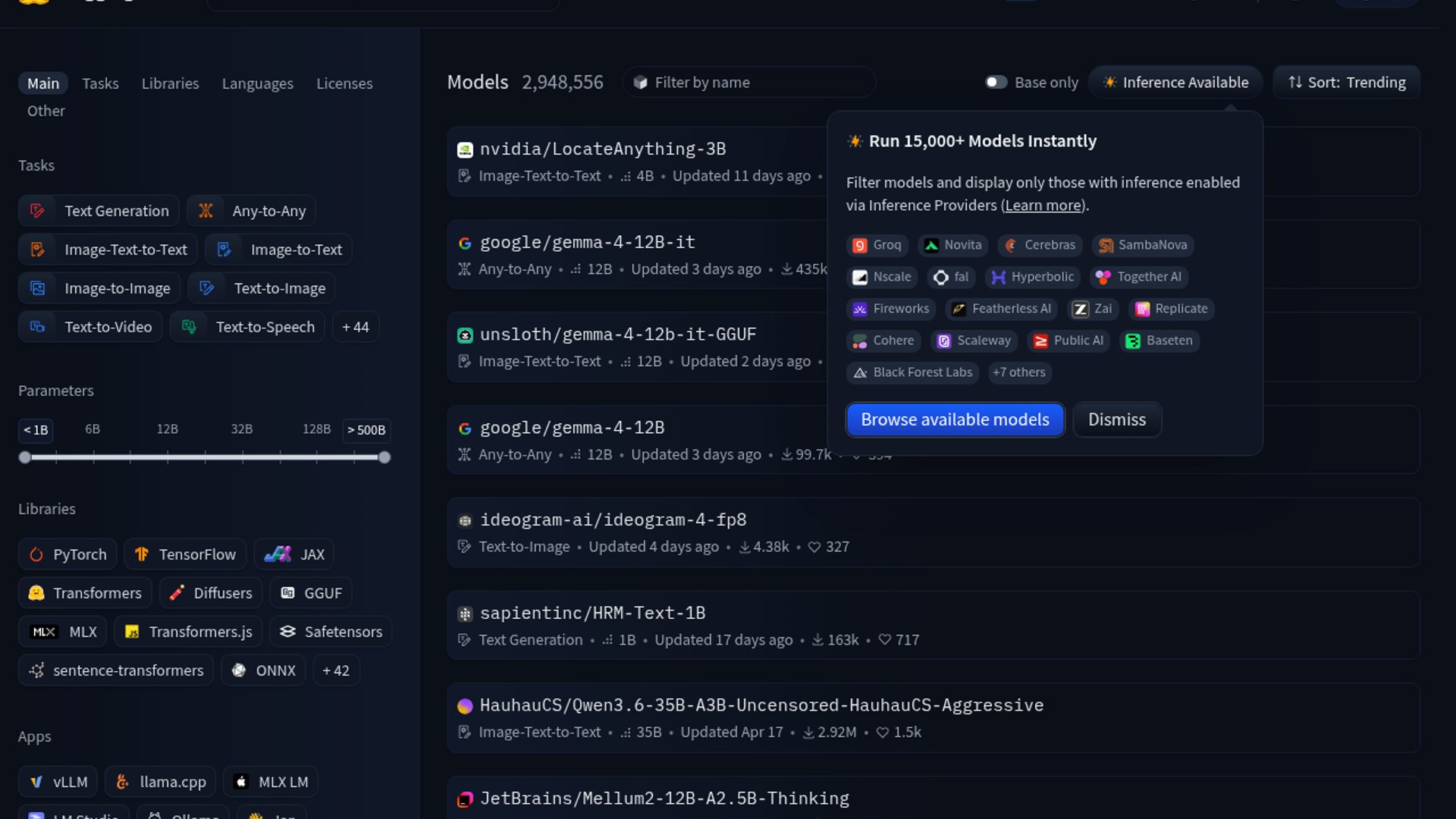Pick the Replicate provider chip
Image resolution: width=1456 pixels, height=819 pixels.
[1172, 309]
